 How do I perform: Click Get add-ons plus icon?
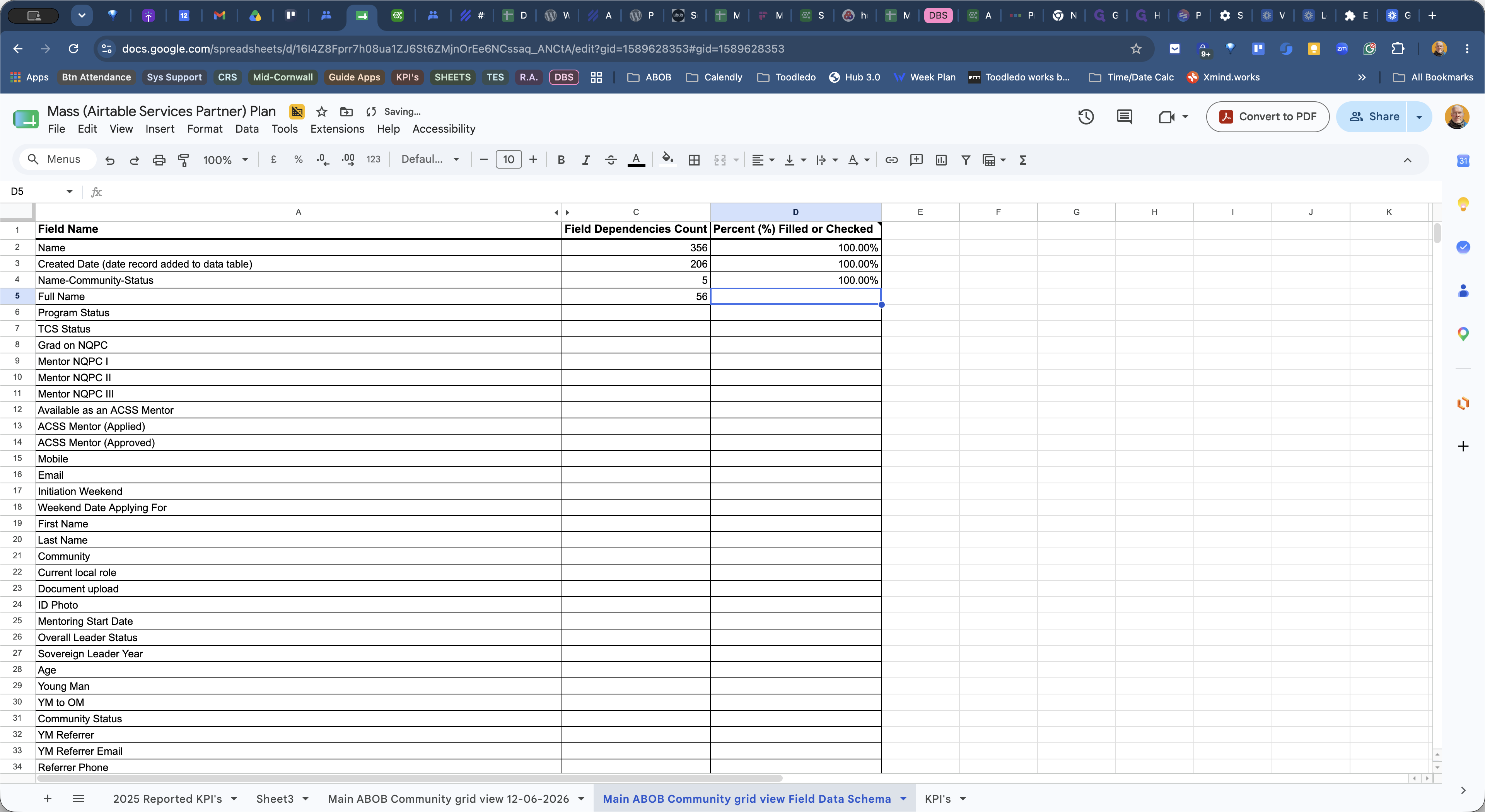coord(1463,446)
